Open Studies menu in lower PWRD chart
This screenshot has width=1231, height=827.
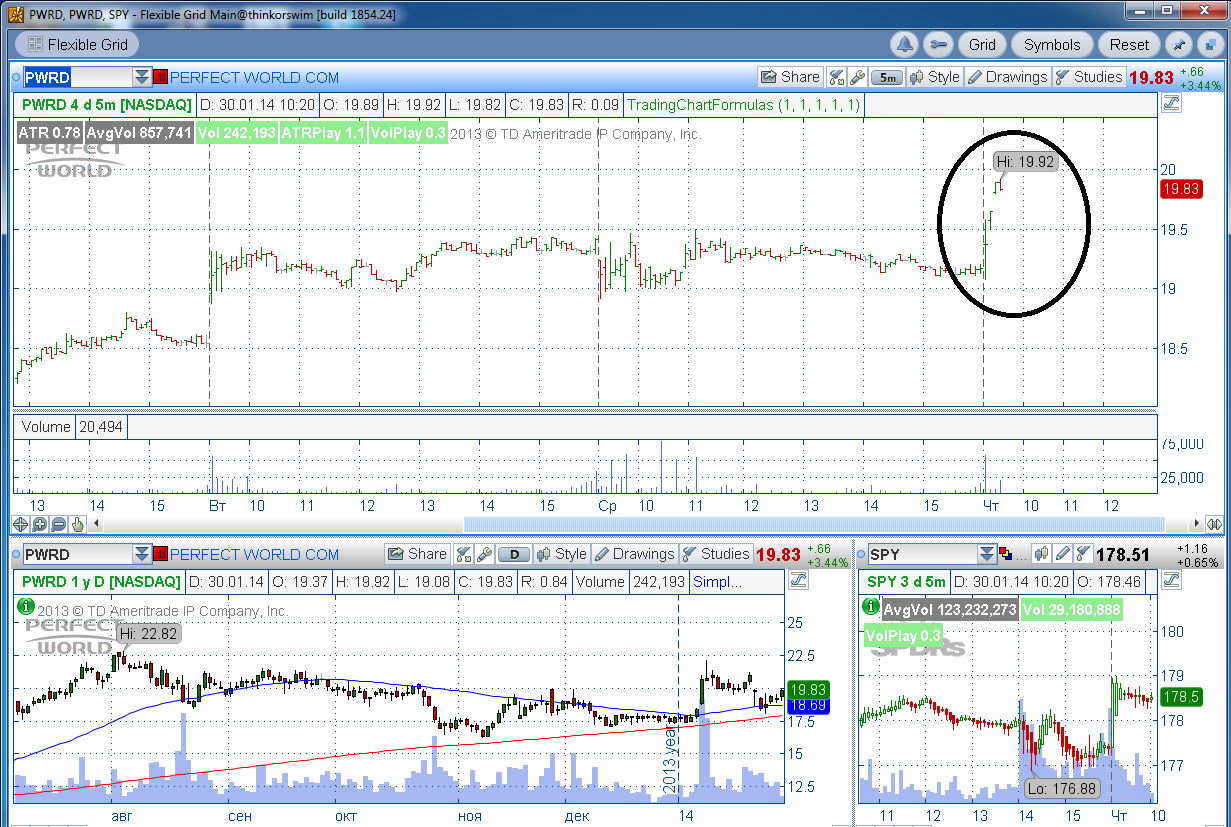[x=716, y=554]
